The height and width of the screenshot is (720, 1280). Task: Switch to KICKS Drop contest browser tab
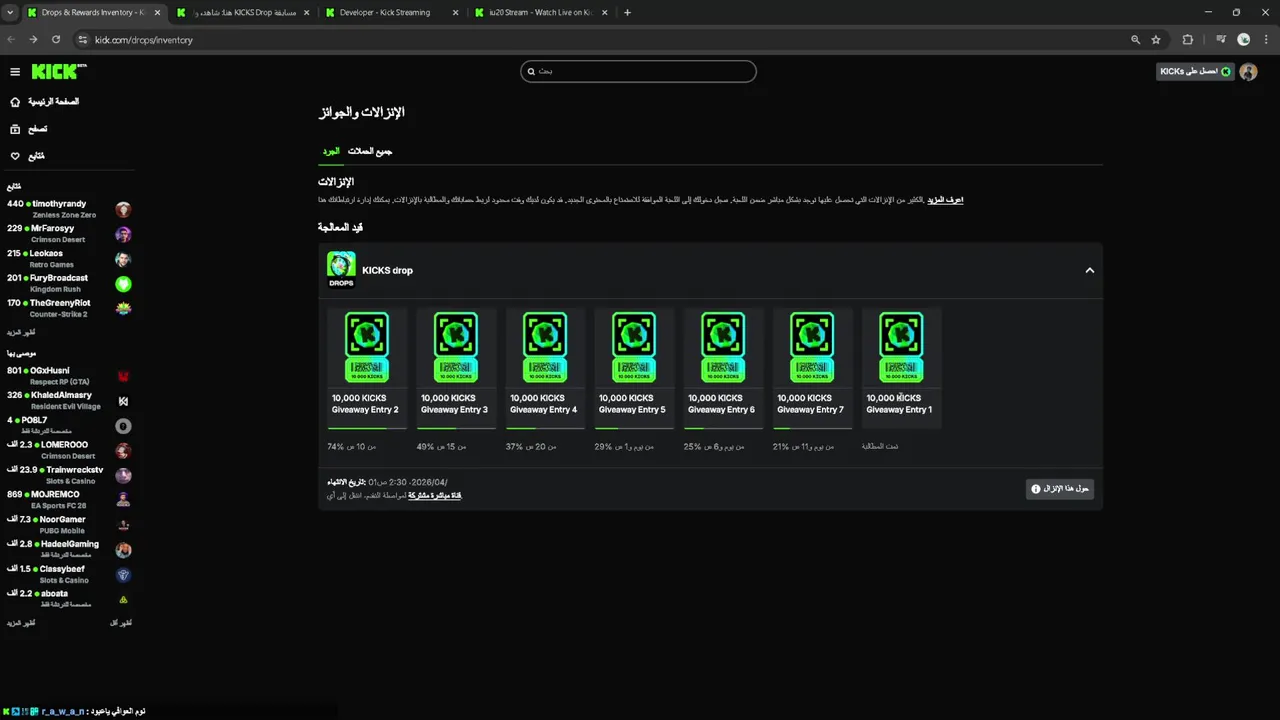pos(244,13)
